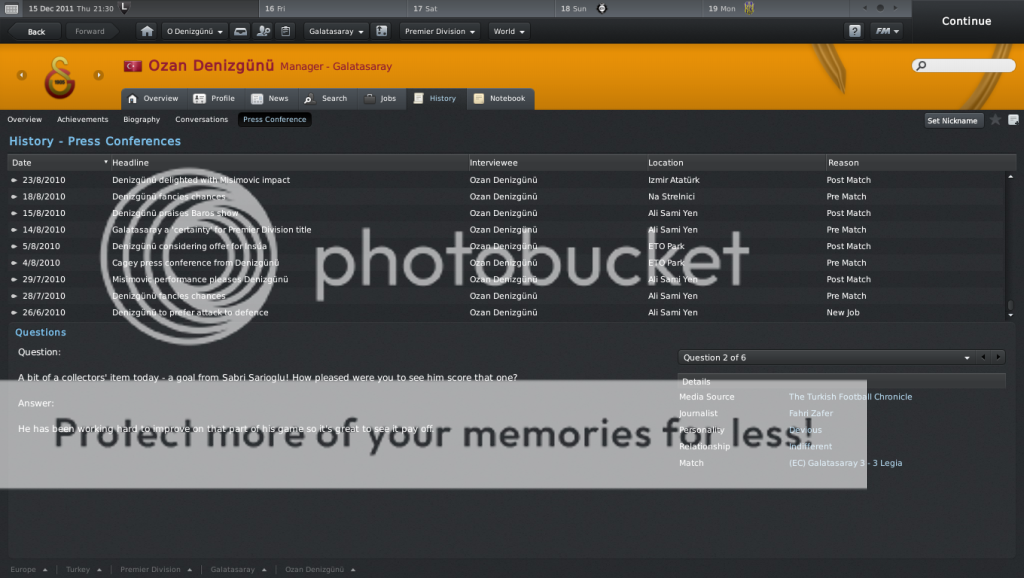Screen dimensions: 1024x578
Task: Switch to the Jobs tab
Action: tap(381, 99)
